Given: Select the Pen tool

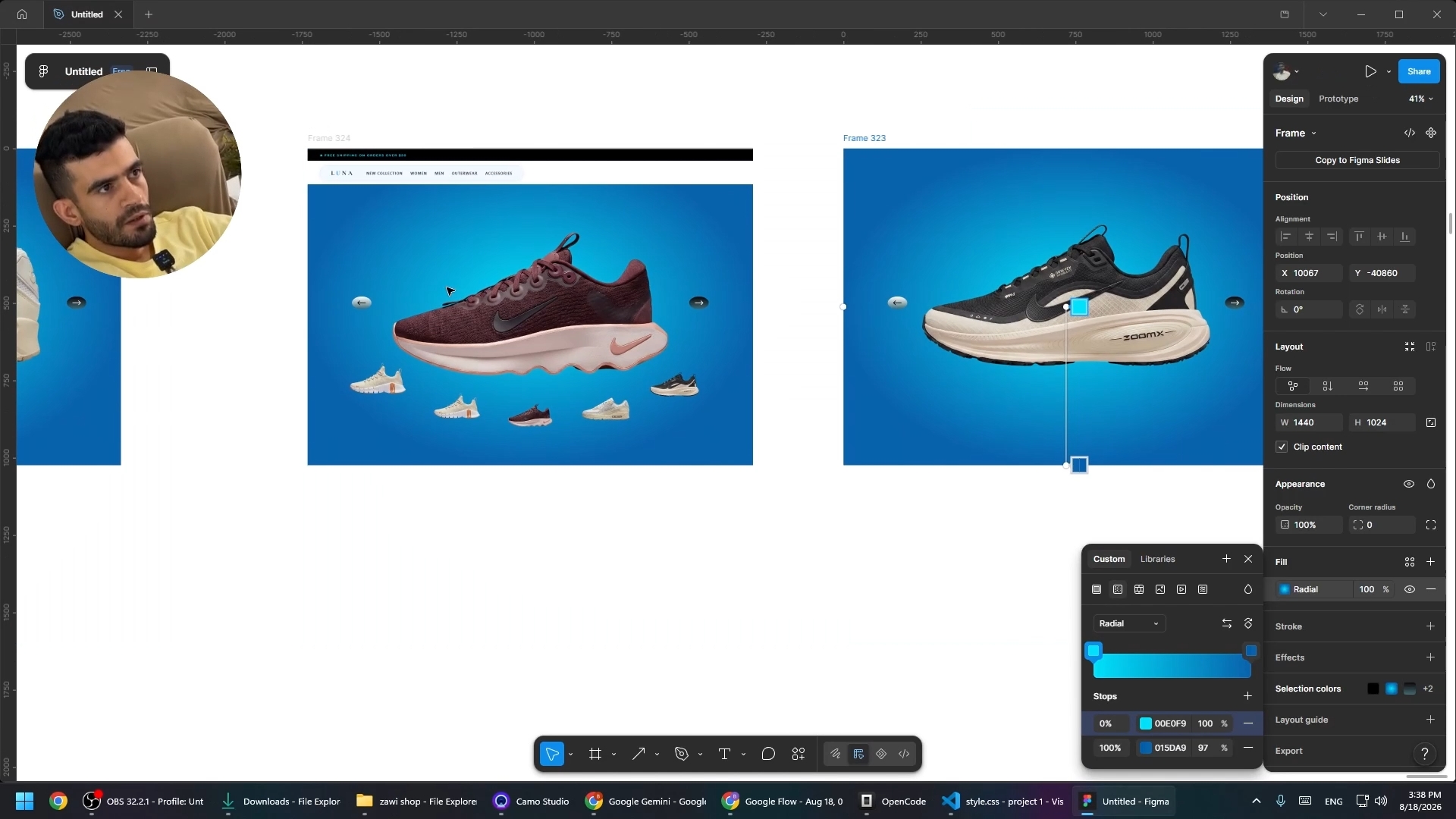Looking at the screenshot, I should pos(682,754).
